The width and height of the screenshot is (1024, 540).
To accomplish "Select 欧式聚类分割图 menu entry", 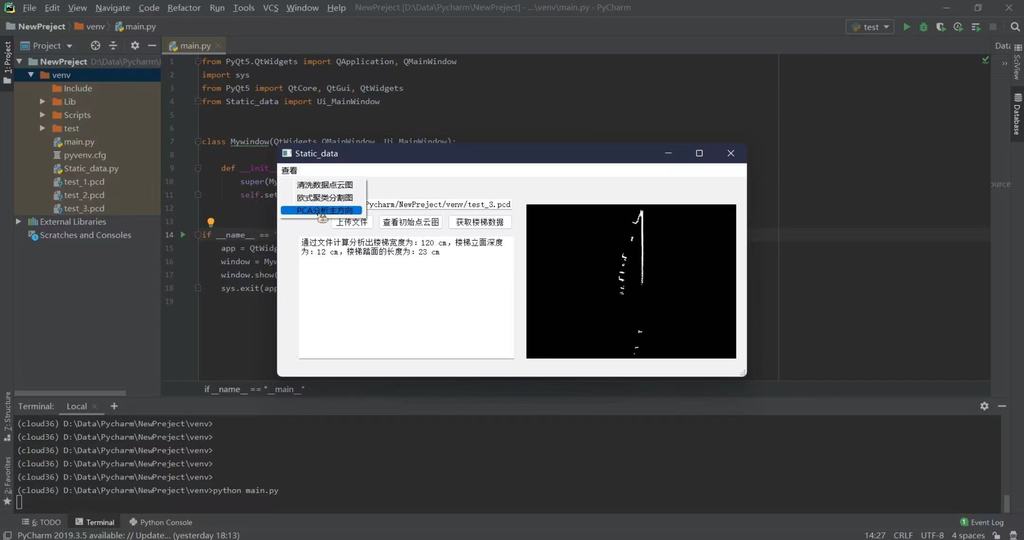I will 324,198.
